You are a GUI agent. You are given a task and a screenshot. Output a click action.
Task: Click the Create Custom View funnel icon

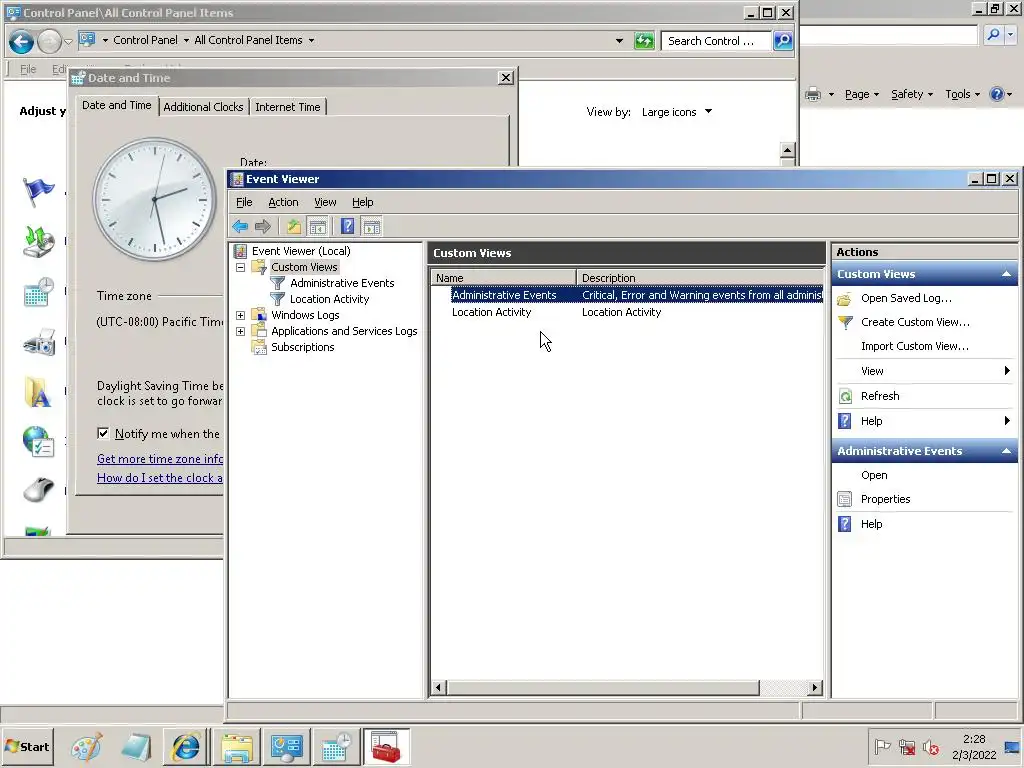[x=845, y=323]
